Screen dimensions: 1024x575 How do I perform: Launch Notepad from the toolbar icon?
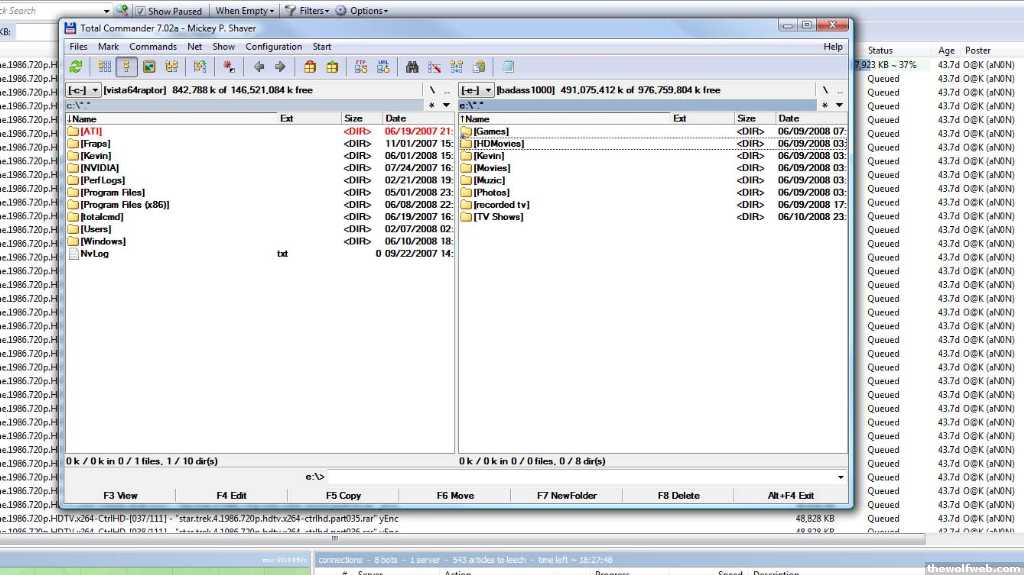click(x=508, y=67)
